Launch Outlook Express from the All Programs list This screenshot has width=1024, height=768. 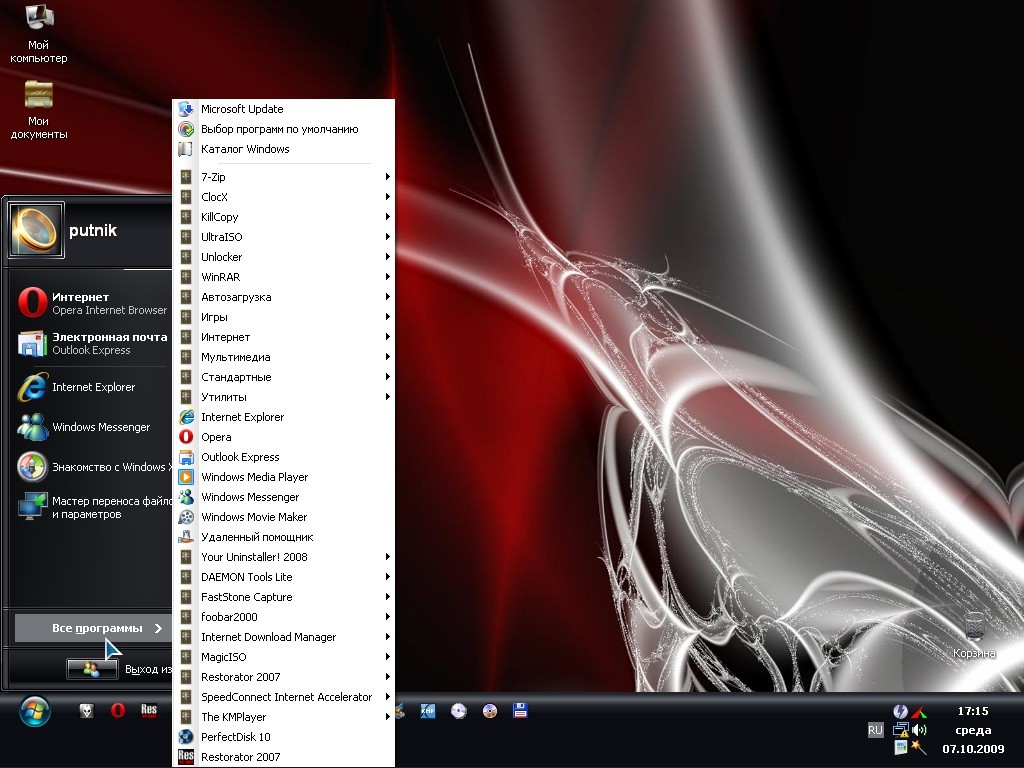(283, 457)
